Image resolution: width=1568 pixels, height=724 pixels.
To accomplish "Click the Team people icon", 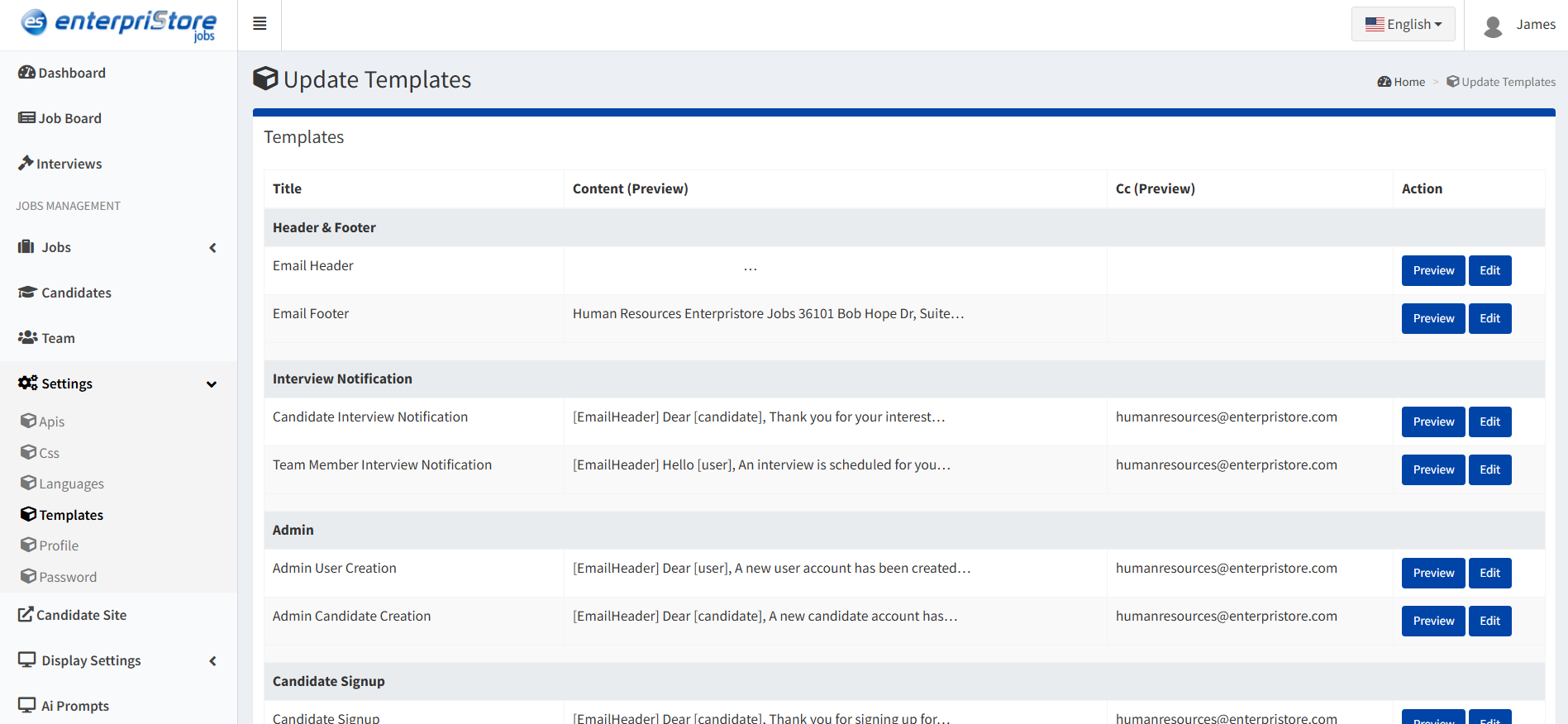I will [27, 338].
